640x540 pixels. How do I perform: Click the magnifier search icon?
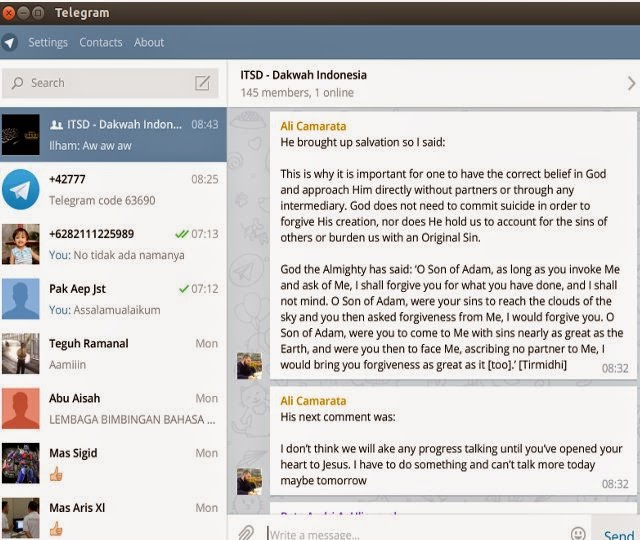pos(17,83)
